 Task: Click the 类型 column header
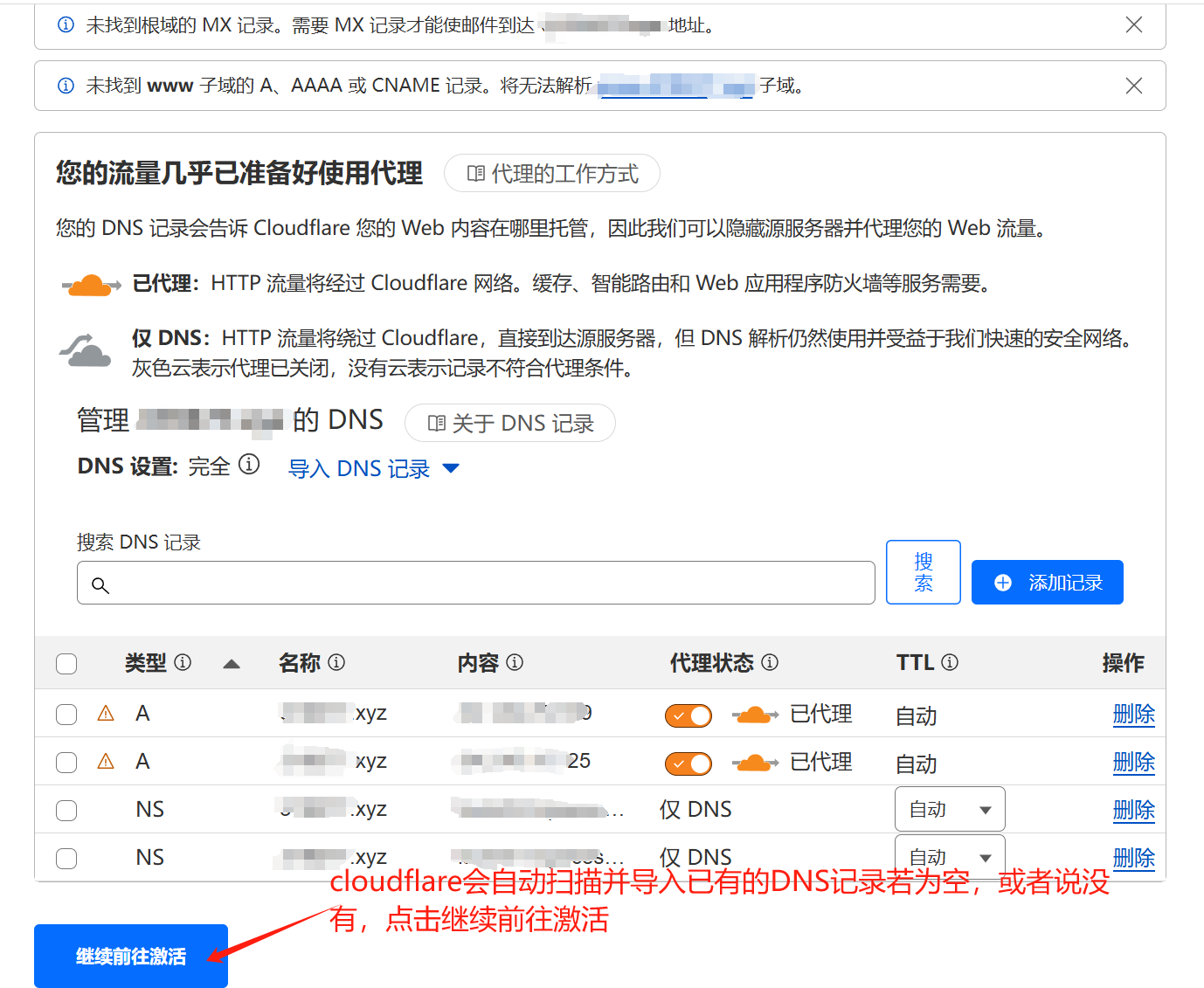tap(145, 663)
